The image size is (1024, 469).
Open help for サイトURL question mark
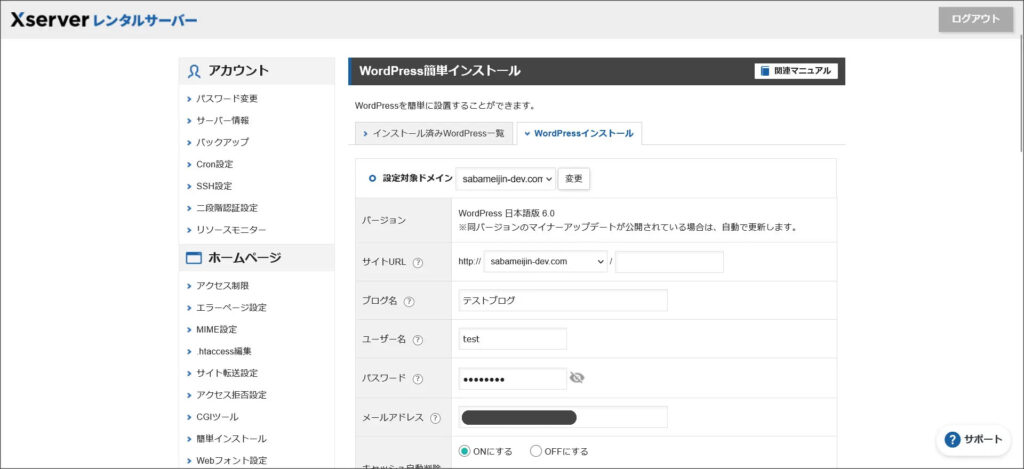(x=418, y=262)
